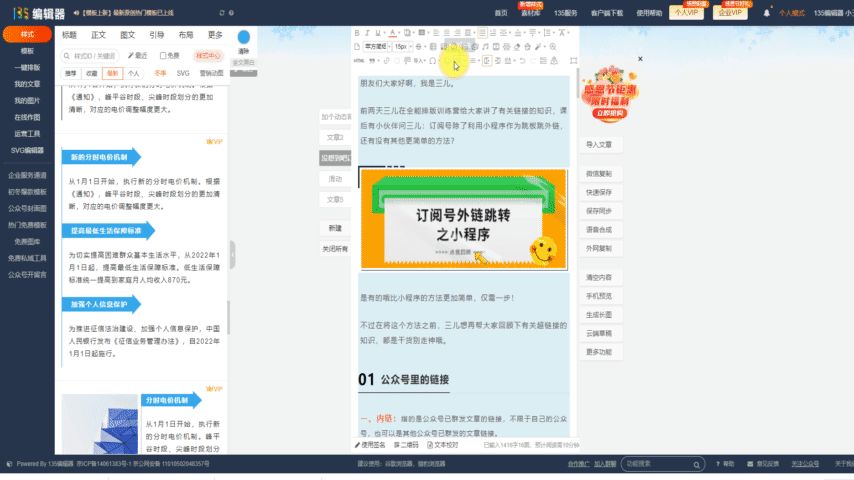The height and width of the screenshot is (480, 854).
Task: Undo last edit in editor
Action: coord(522,60)
